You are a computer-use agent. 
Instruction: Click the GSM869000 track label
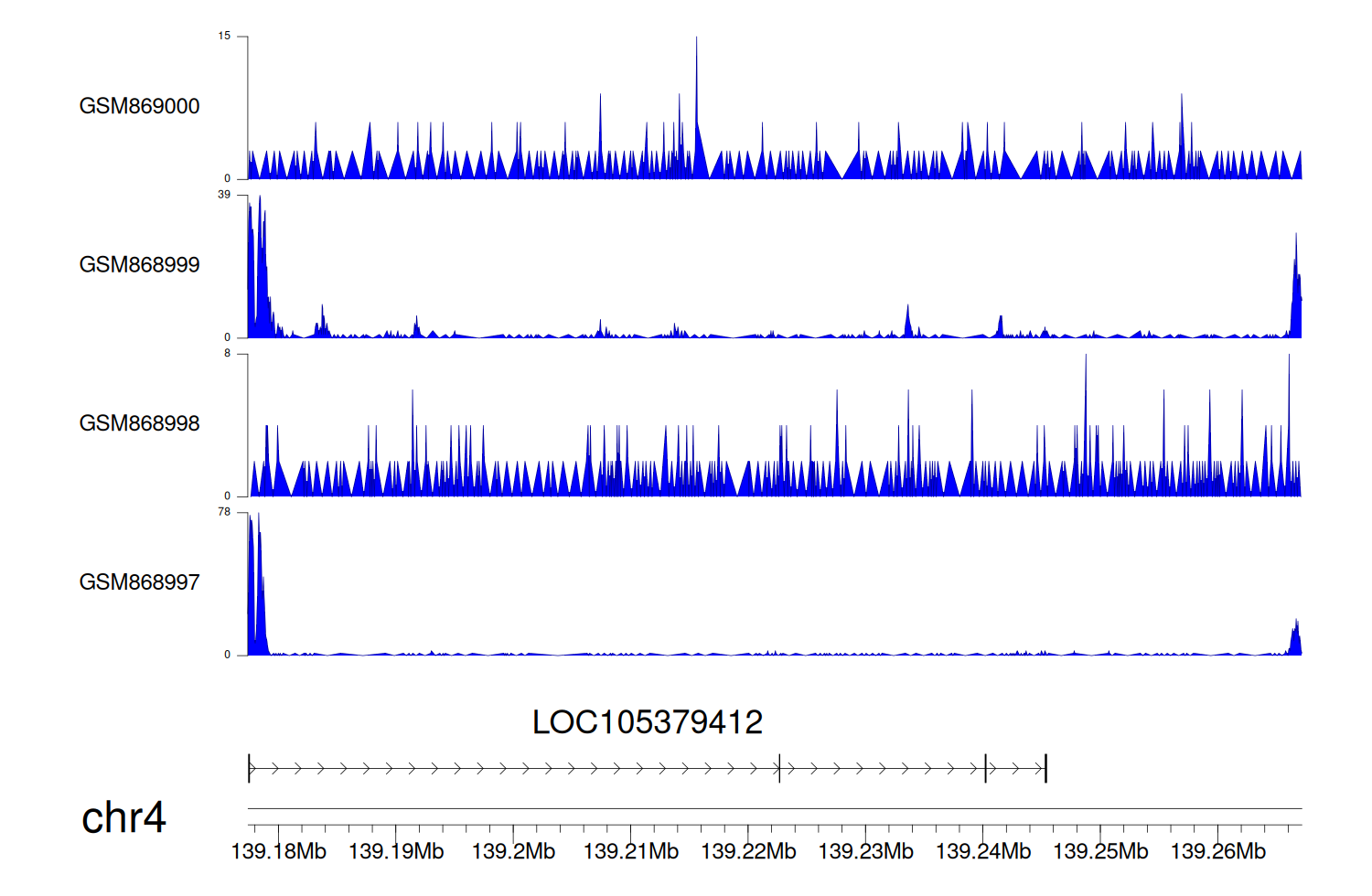[139, 106]
